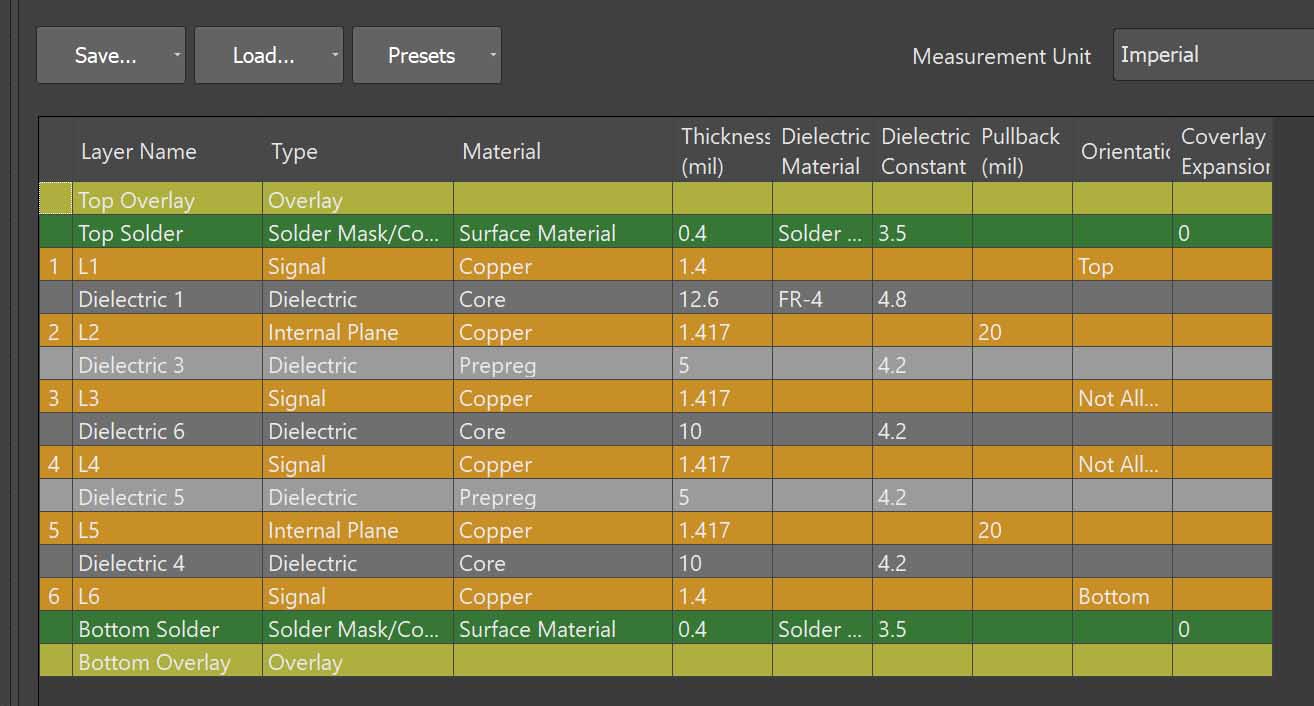Expand the Load button dropdown arrow
Screen dimensions: 1314x706
pyautogui.click(x=335, y=56)
